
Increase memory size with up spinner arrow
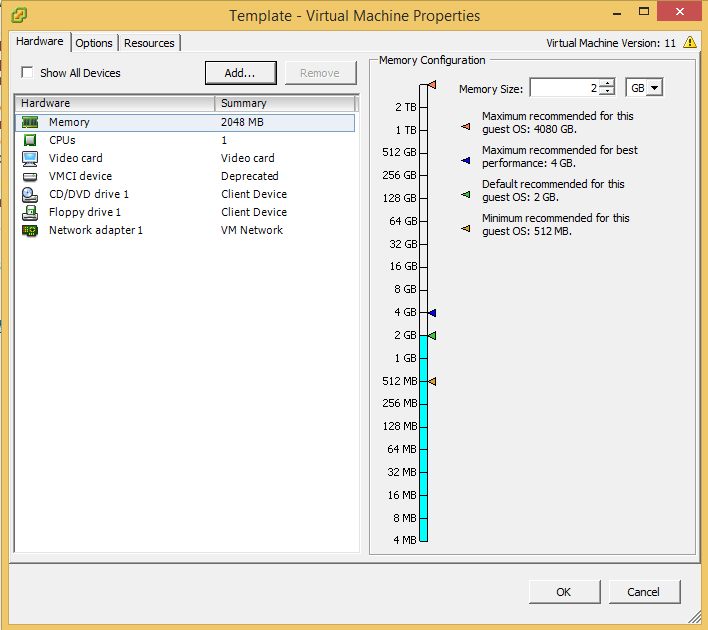(607, 84)
